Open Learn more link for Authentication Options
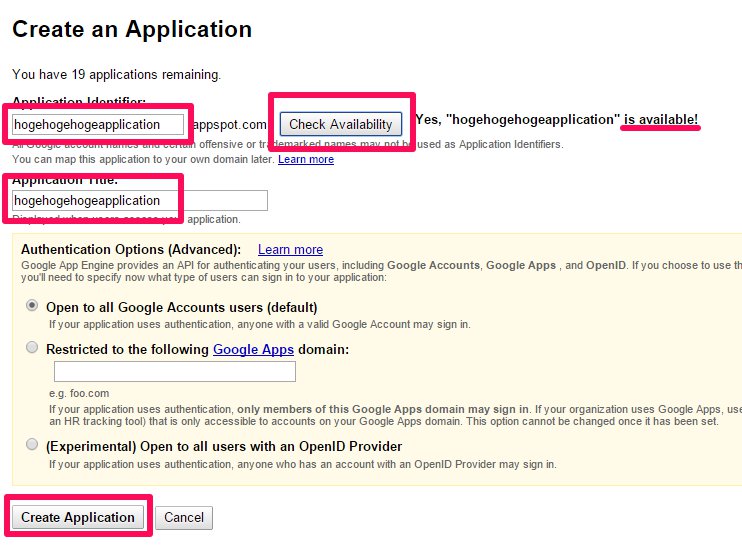 coord(290,249)
